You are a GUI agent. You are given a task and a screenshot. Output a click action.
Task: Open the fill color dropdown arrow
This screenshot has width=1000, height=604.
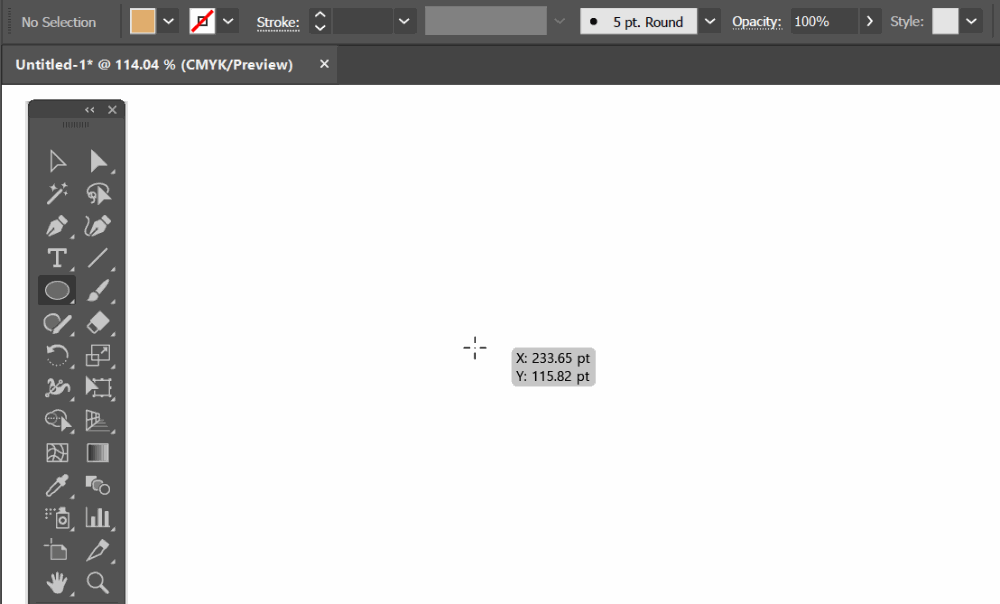168,22
